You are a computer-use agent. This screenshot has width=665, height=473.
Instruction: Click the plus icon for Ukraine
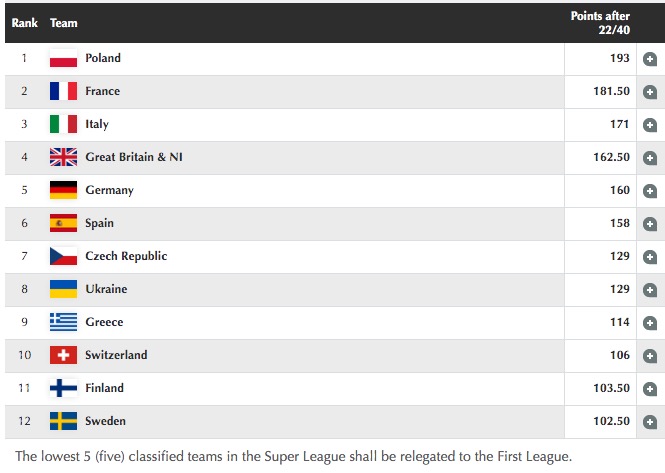650,290
